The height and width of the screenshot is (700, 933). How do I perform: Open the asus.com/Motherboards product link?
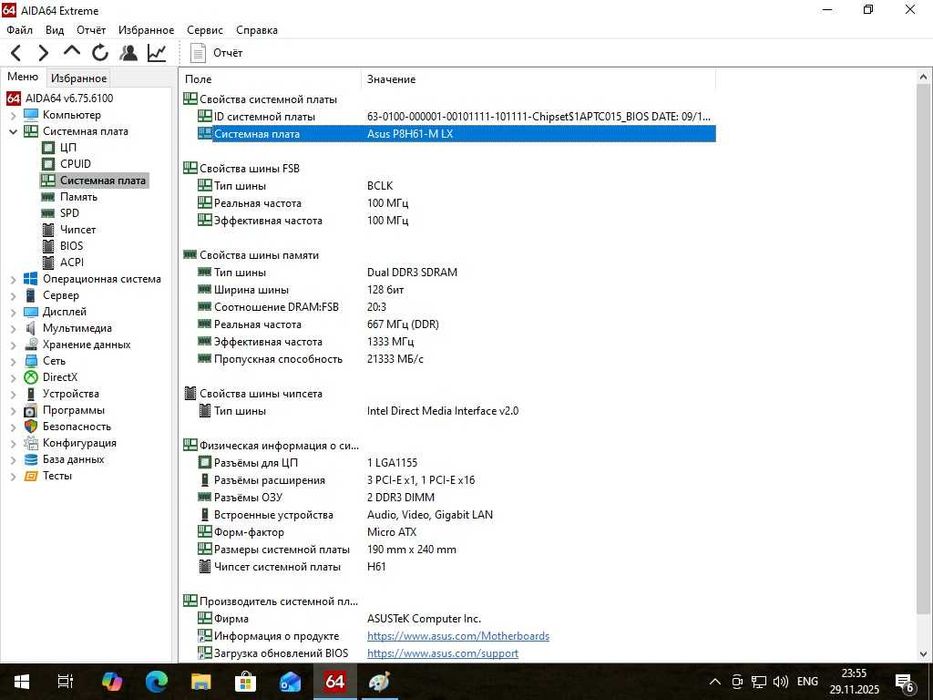(x=458, y=636)
